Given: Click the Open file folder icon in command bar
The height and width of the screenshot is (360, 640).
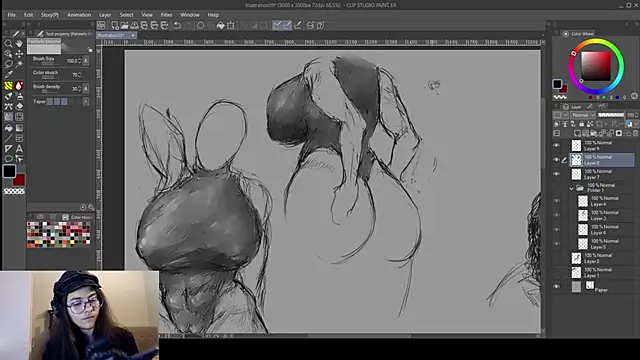Looking at the screenshot, I should (124, 25).
